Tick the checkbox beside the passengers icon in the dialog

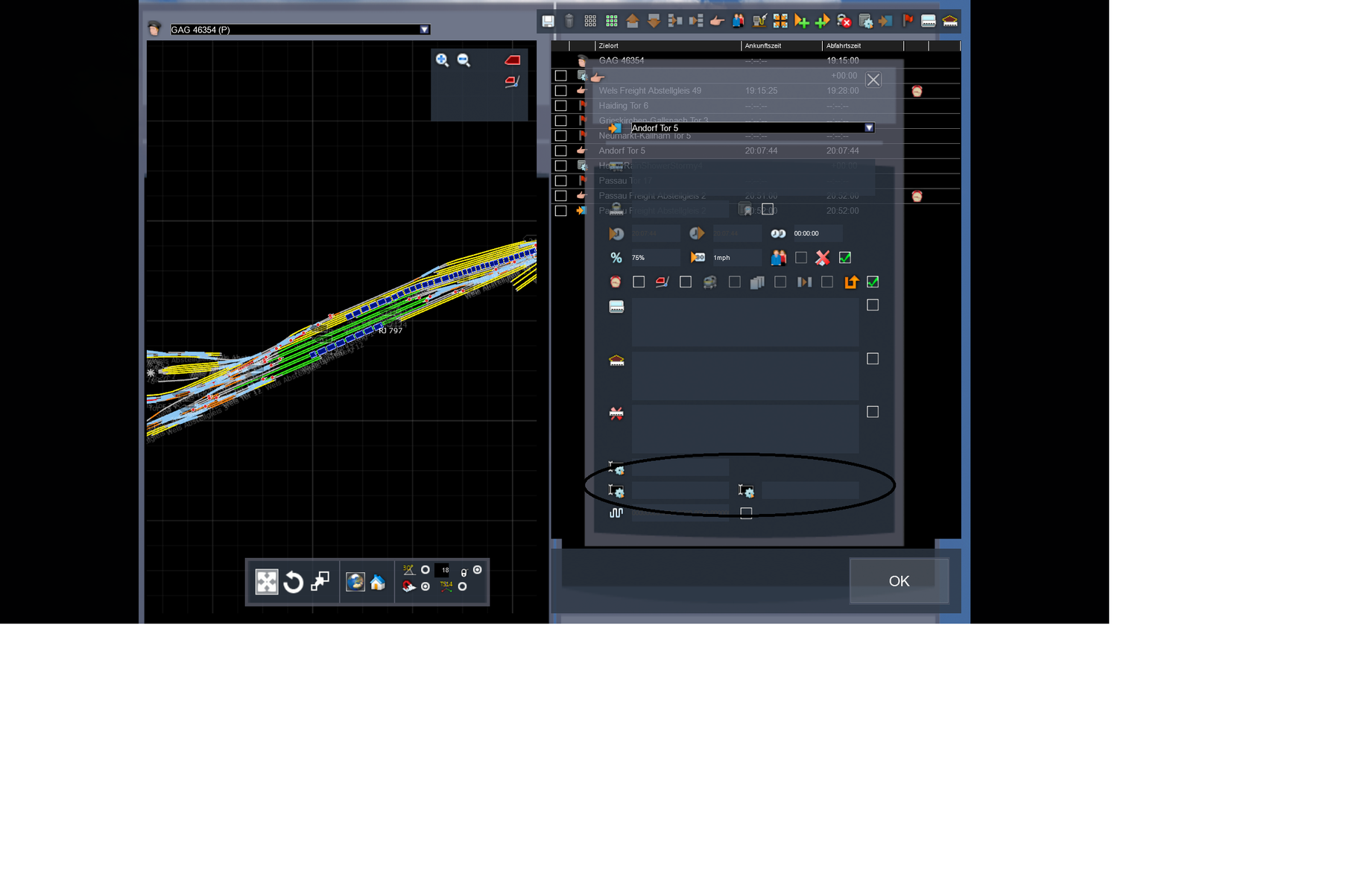tap(801, 258)
